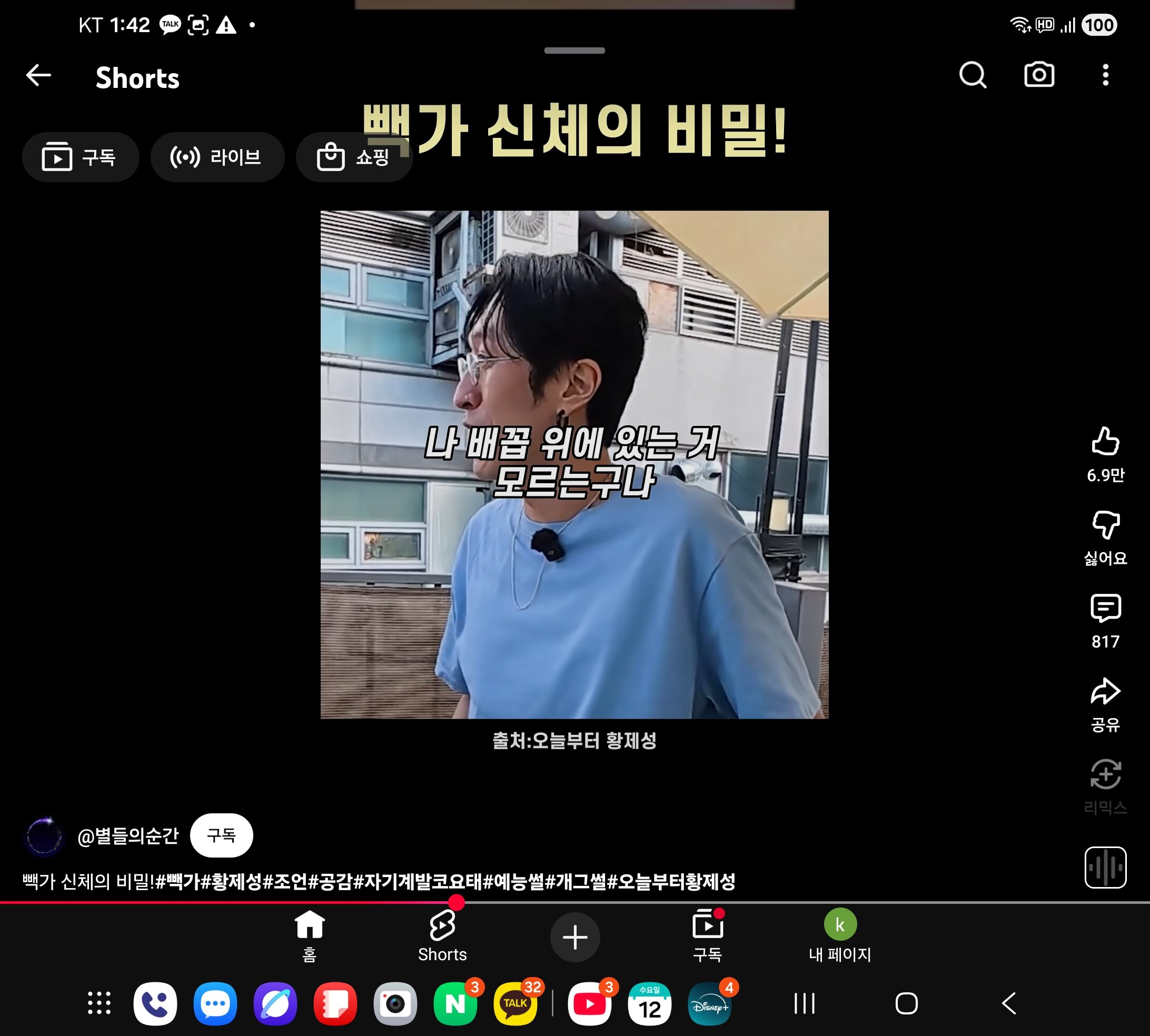The height and width of the screenshot is (1036, 1150).
Task: Expand the video description hashtags text
Action: coord(379,882)
